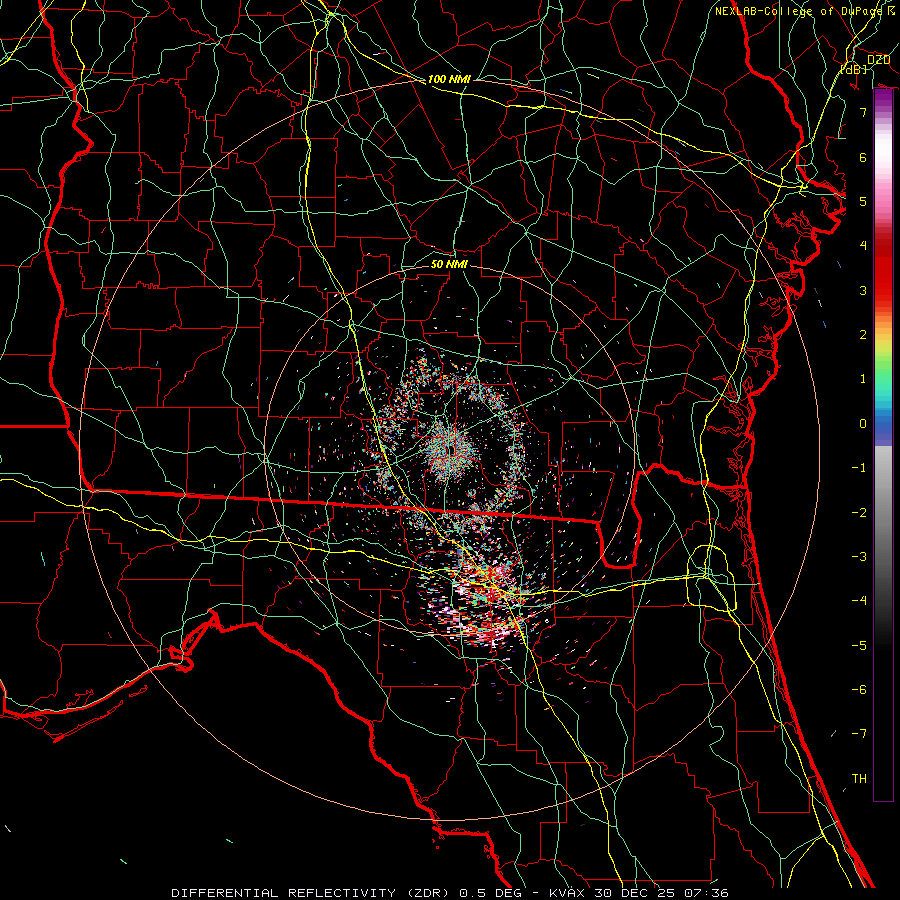Click the "KVAX 30 DEC 25 07:36" timestamp text
The width and height of the screenshot is (900, 900).
[639, 893]
